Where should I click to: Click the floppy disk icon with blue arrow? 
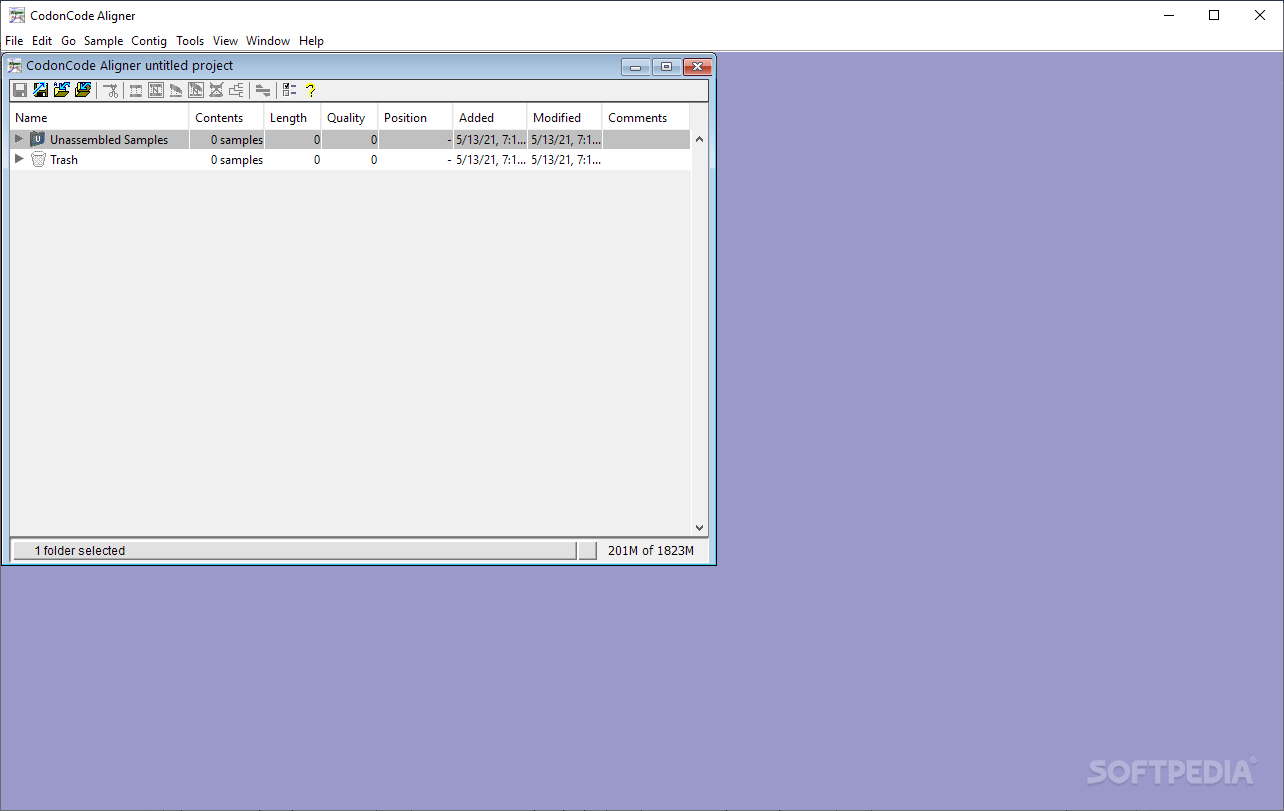[41, 90]
